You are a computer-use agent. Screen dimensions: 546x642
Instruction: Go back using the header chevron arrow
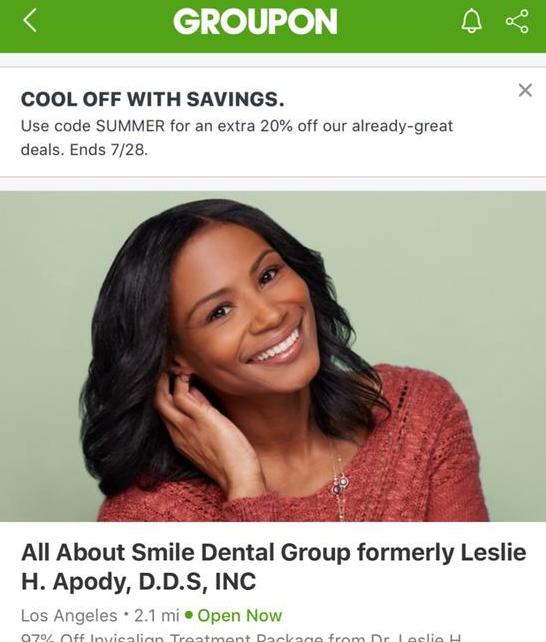pyautogui.click(x=30, y=20)
